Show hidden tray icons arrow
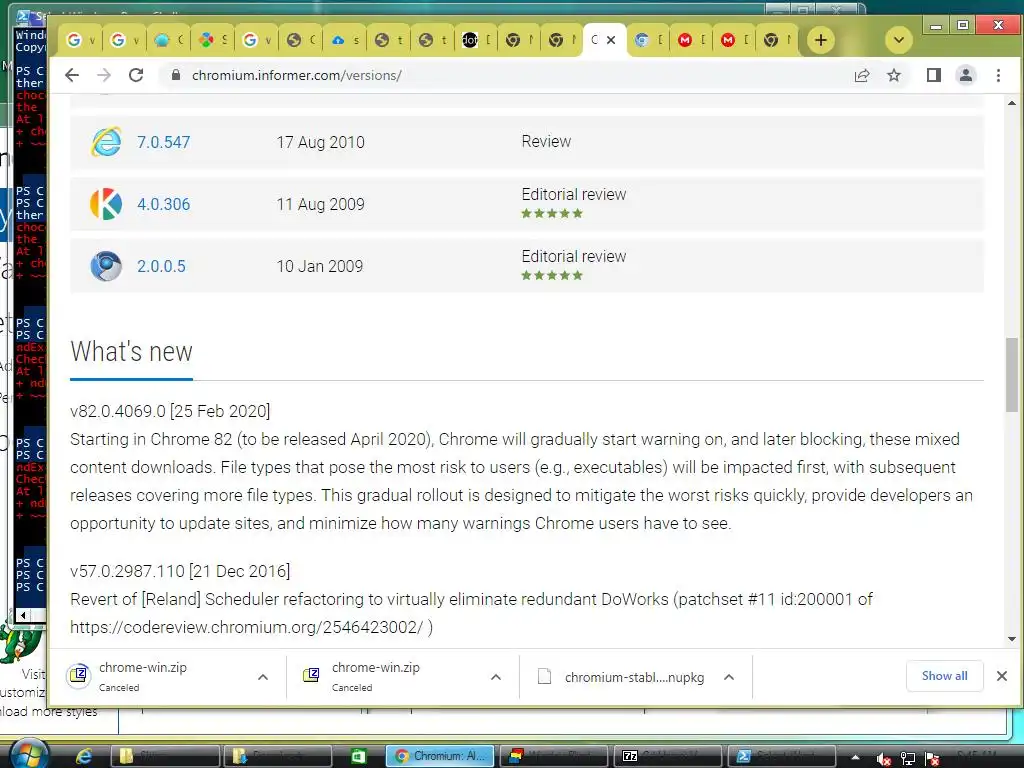Viewport: 1024px width, 768px height. 855,758
